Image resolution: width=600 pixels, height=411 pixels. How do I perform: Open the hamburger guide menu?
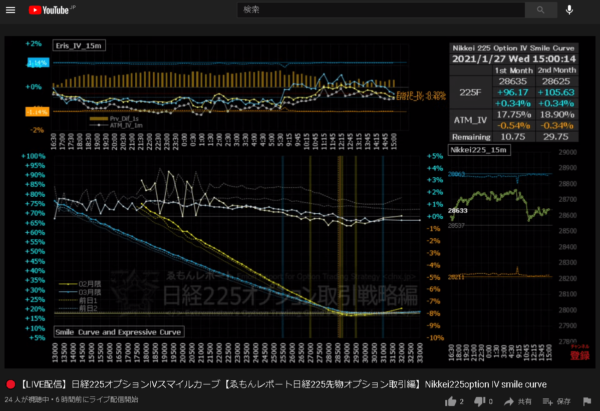[x=11, y=11]
